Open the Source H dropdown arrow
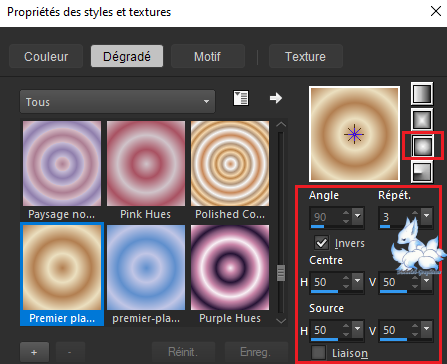The width and height of the screenshot is (447, 364). pos(358,329)
